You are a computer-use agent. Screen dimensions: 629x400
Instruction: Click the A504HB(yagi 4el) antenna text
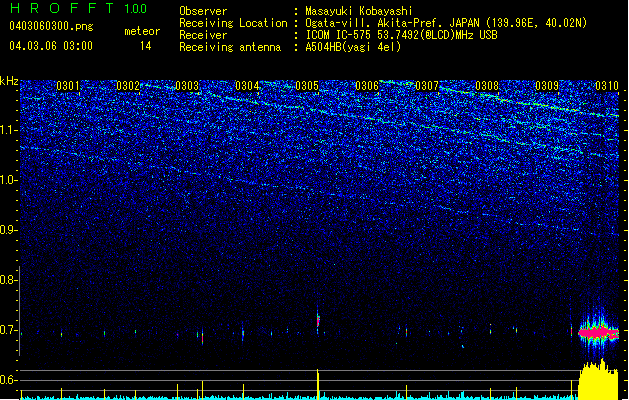[x=353, y=47]
